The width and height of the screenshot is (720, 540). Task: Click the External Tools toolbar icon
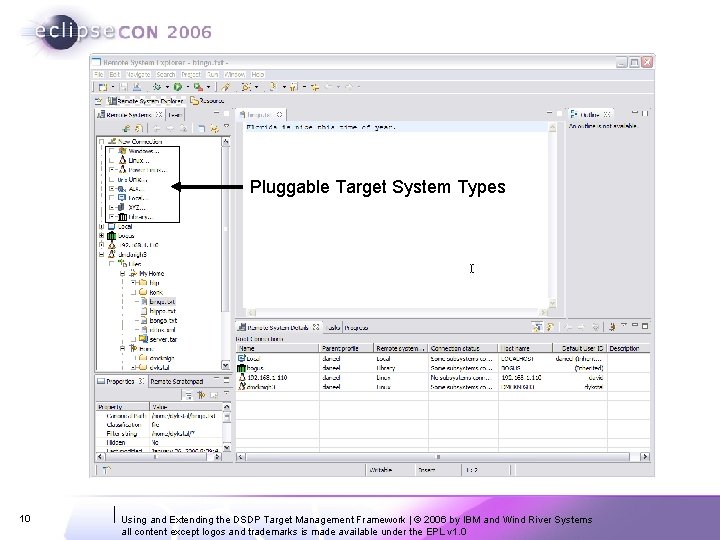(x=198, y=87)
